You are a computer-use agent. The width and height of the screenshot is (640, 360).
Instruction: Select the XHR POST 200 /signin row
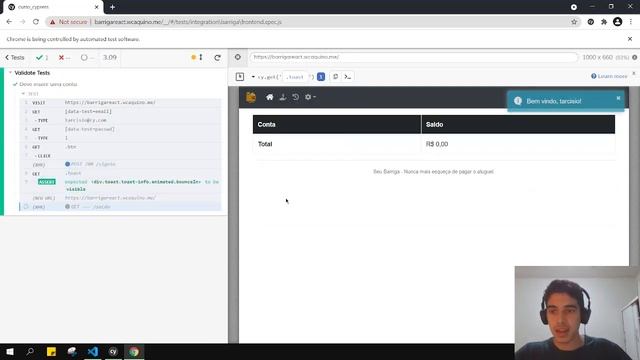[x=120, y=164]
